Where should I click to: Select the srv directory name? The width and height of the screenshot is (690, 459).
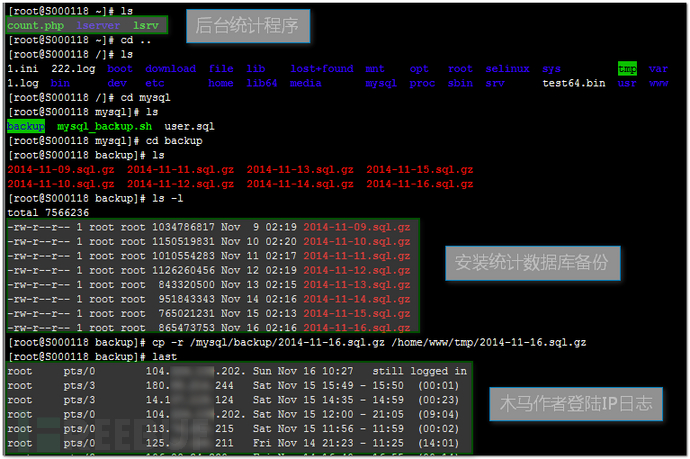[x=495, y=83]
